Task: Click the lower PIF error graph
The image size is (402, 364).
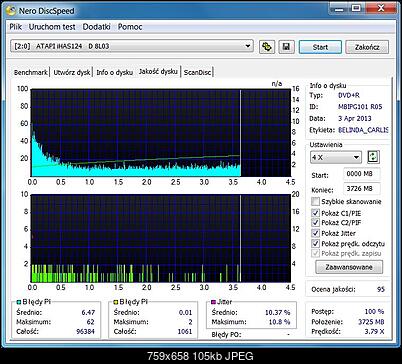Action: pyautogui.click(x=161, y=238)
